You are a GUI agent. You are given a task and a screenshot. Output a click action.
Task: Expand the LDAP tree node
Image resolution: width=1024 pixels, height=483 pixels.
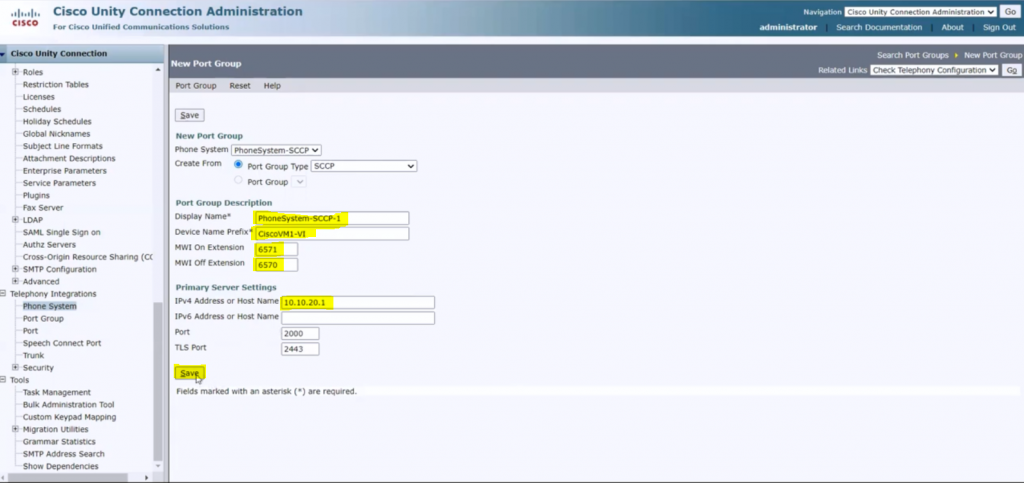(15, 220)
